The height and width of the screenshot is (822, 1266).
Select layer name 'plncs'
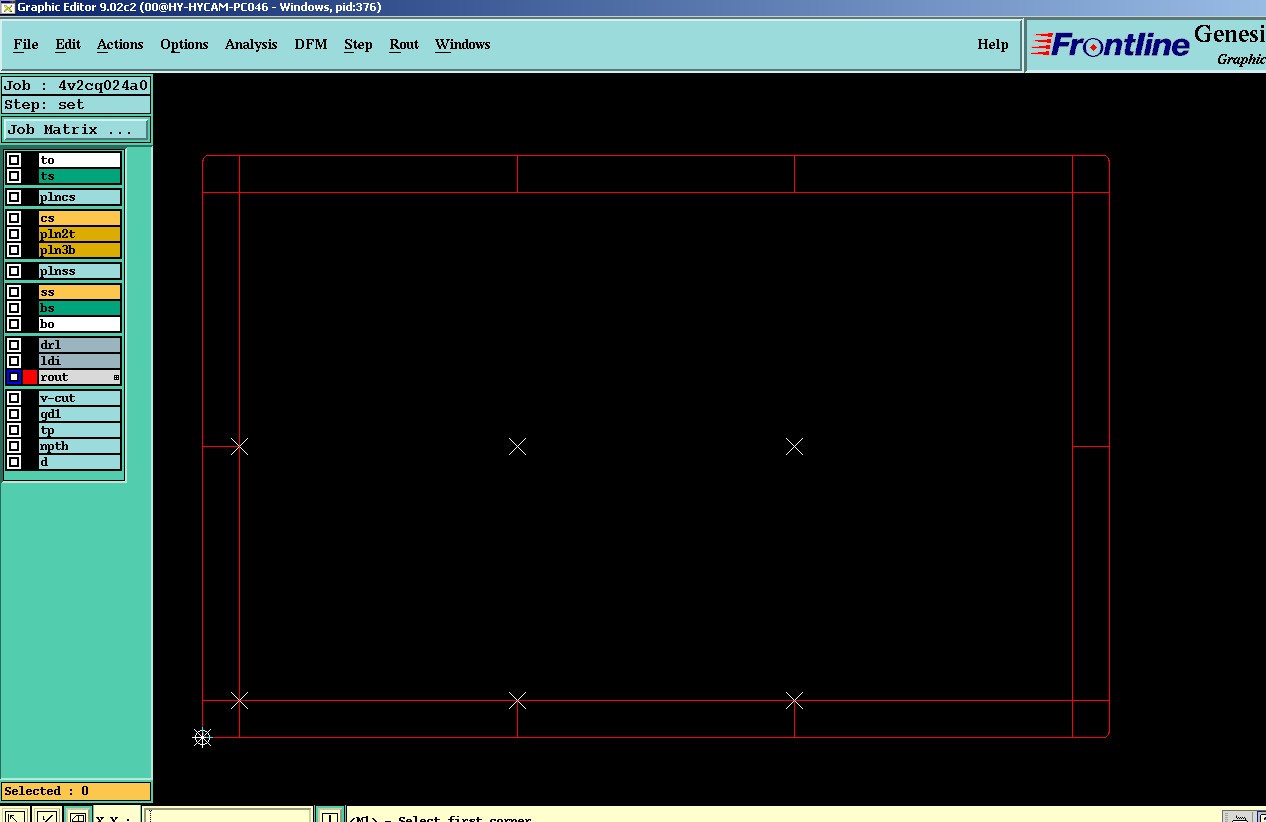click(79, 197)
